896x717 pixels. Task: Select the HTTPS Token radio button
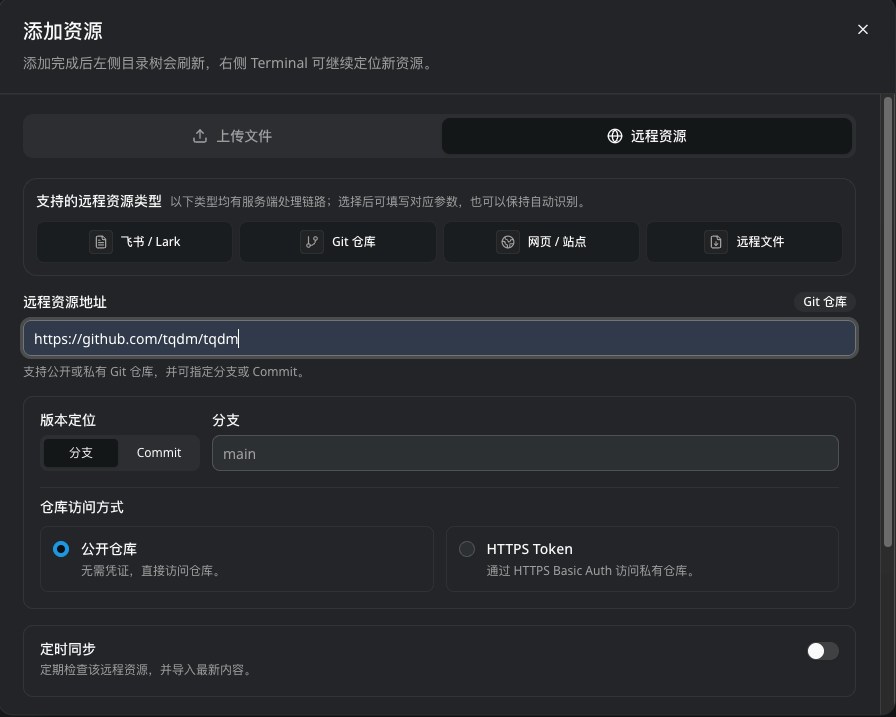coord(467,549)
